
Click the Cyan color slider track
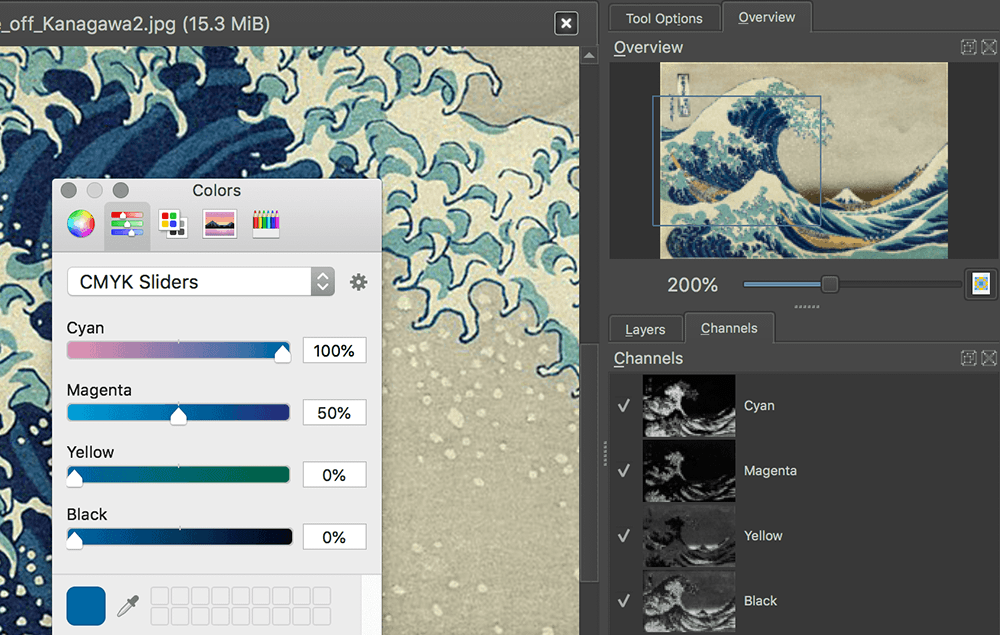[x=179, y=350]
